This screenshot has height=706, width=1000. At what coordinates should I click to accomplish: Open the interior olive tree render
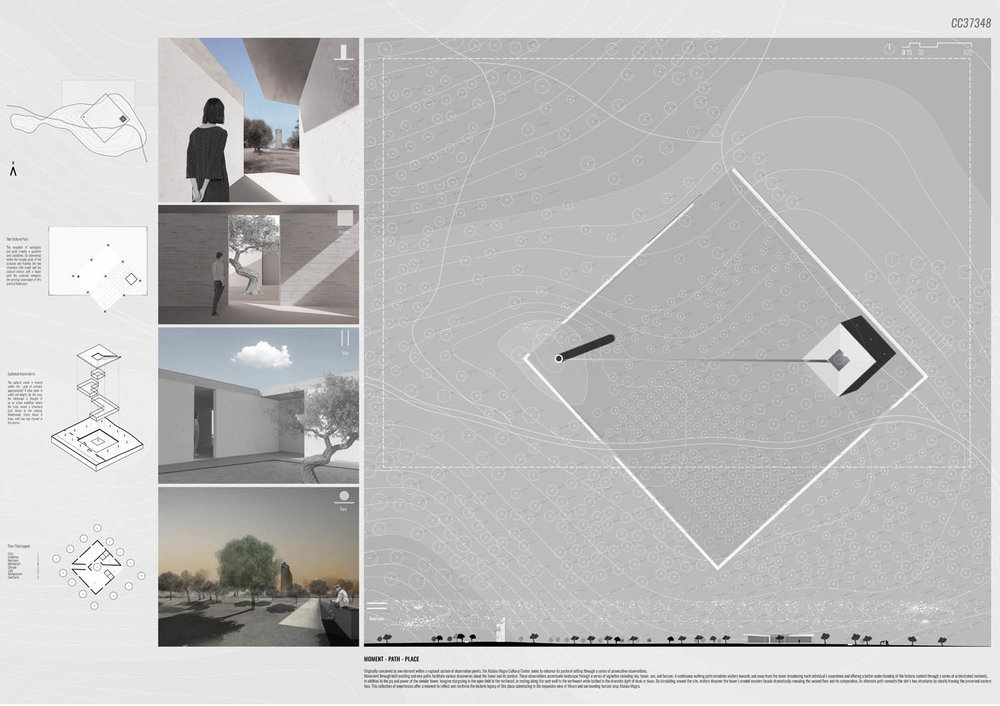tap(258, 264)
